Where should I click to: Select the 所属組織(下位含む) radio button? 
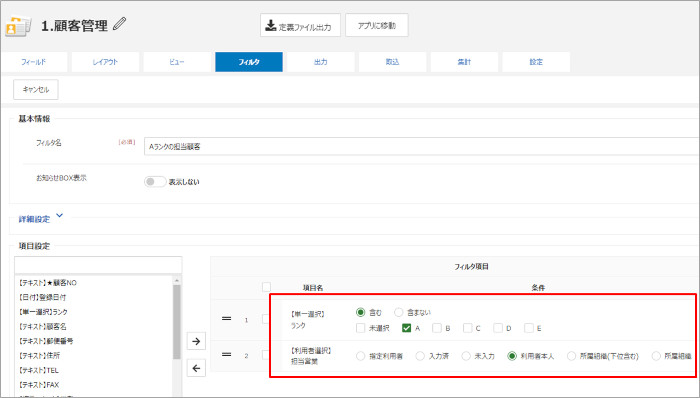[571, 356]
